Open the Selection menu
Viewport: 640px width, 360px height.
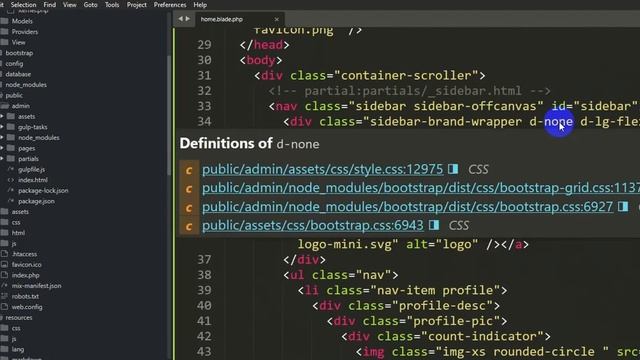23,5
